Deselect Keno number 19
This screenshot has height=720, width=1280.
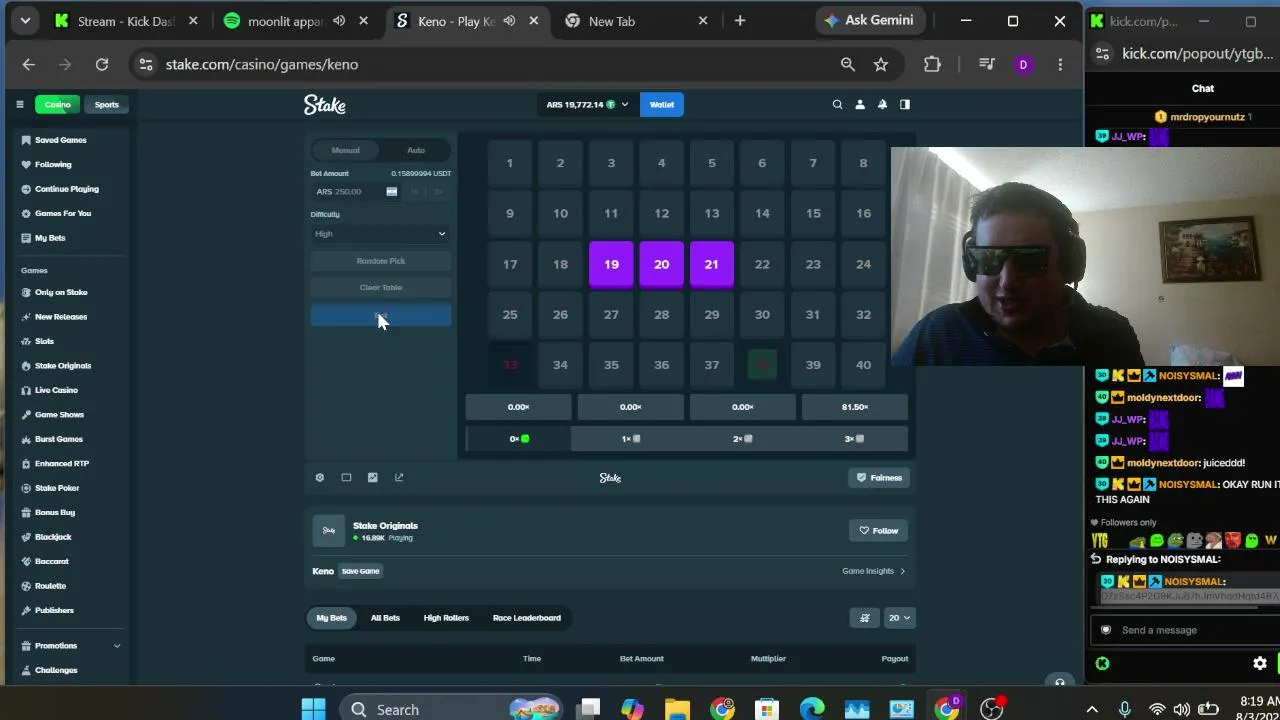pyautogui.click(x=611, y=264)
